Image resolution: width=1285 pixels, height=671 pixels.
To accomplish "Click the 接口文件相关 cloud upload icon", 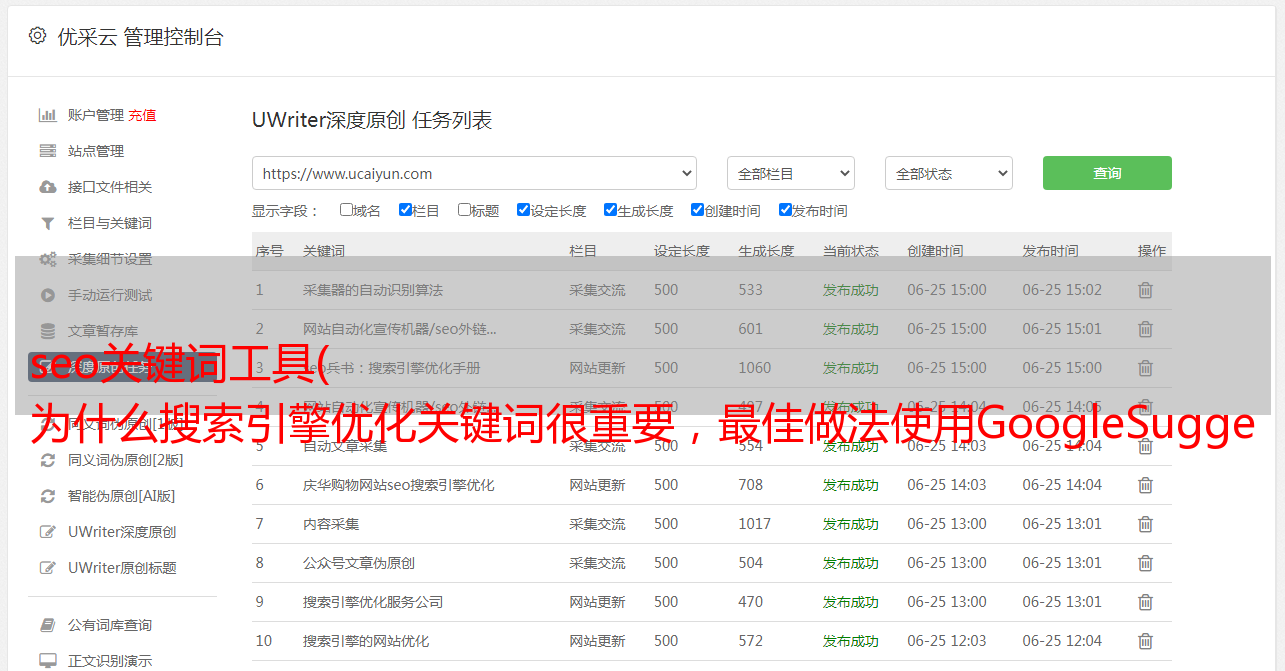I will (47, 187).
